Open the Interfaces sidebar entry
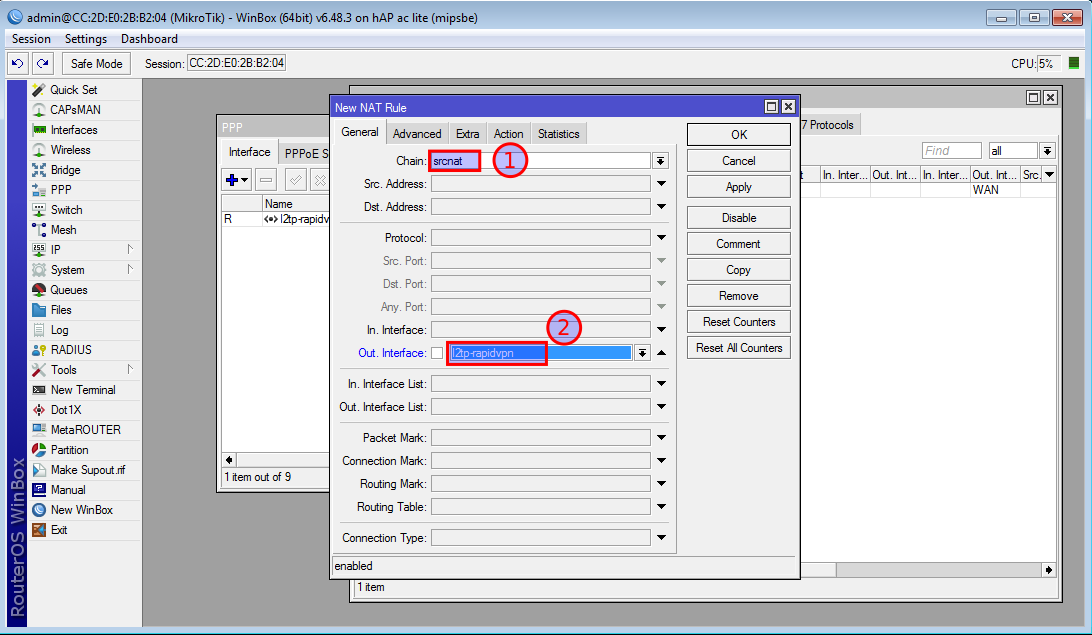Viewport: 1092px width, 635px height. 74,130
